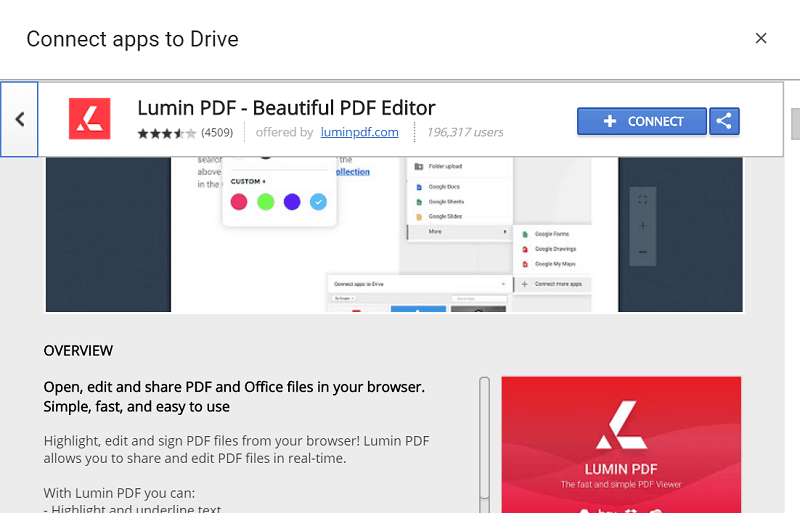Image resolution: width=800 pixels, height=513 pixels.
Task: Click the OVERVIEW section heading
Action: [x=78, y=351]
